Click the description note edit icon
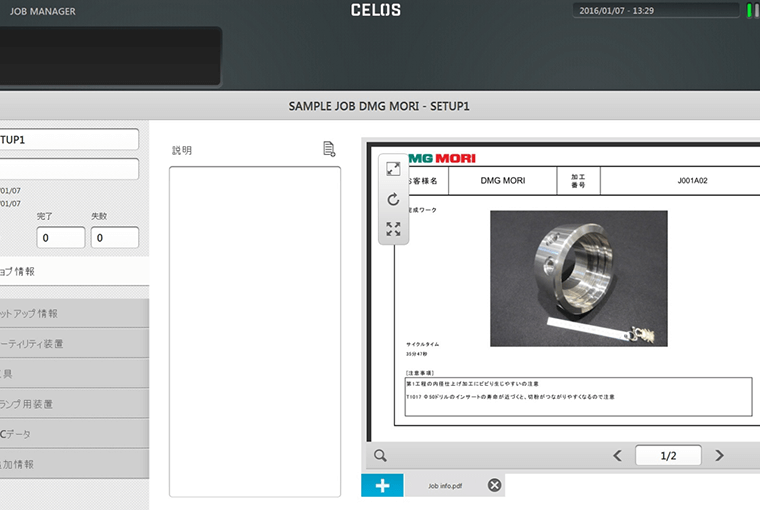 329,149
